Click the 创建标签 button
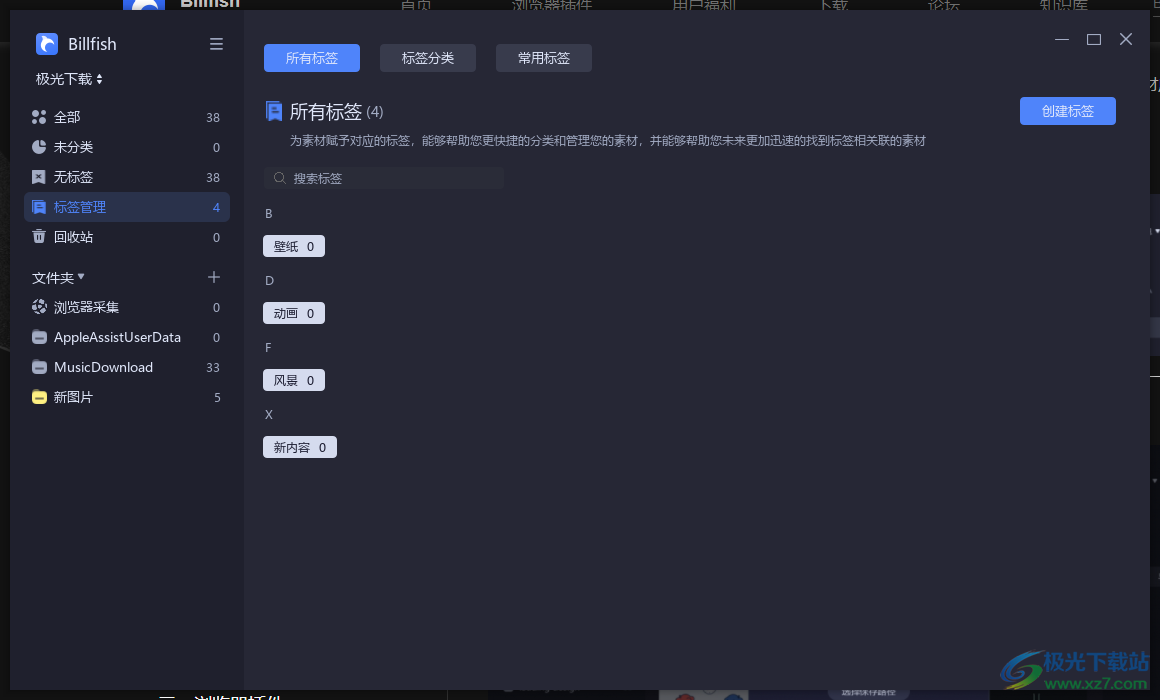This screenshot has width=1160, height=700. tap(1067, 111)
